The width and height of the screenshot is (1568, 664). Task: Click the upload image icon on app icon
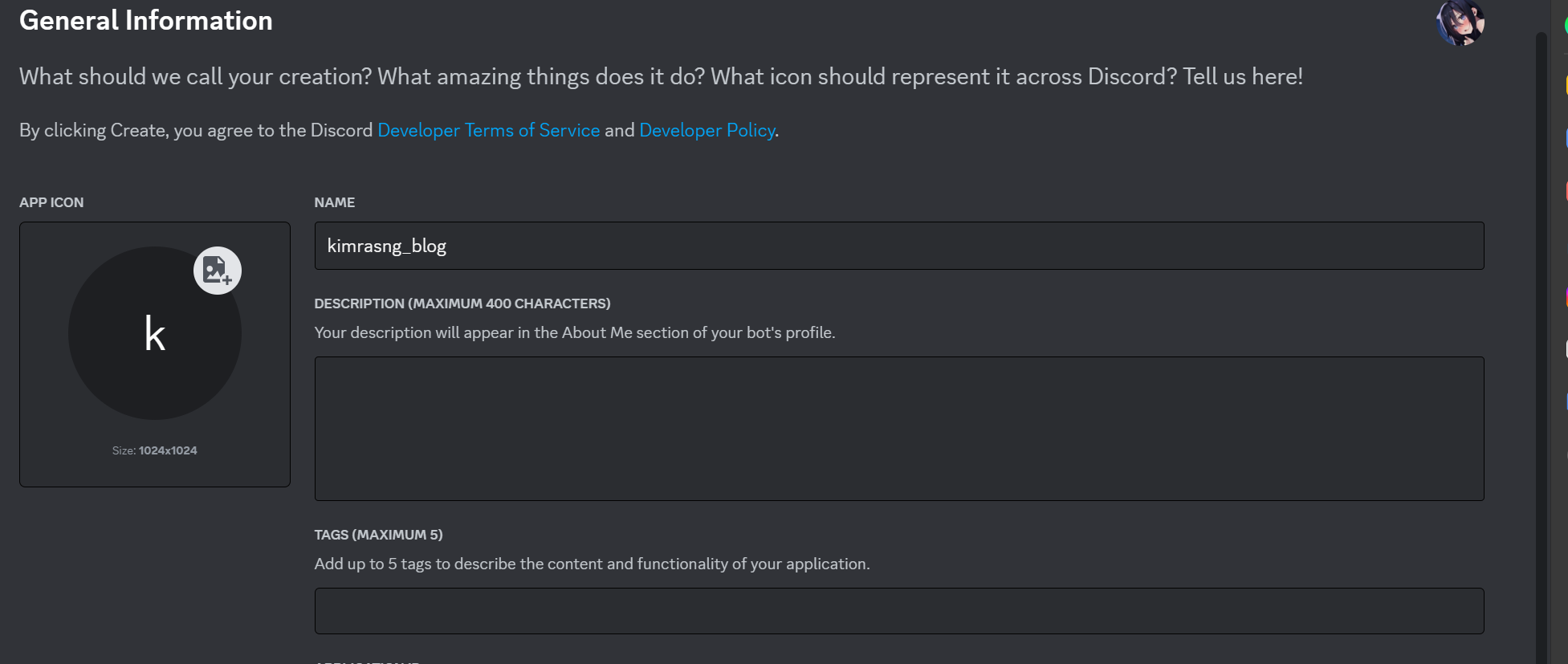click(x=218, y=271)
